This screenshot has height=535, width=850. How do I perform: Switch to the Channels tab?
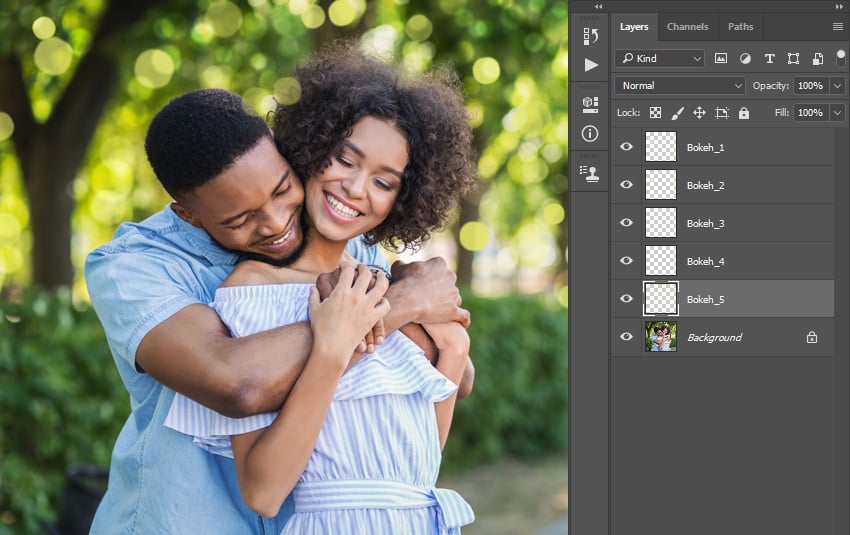click(687, 27)
